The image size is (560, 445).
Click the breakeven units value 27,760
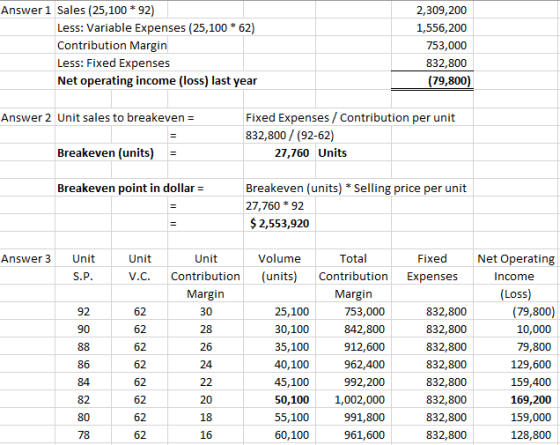click(x=292, y=153)
